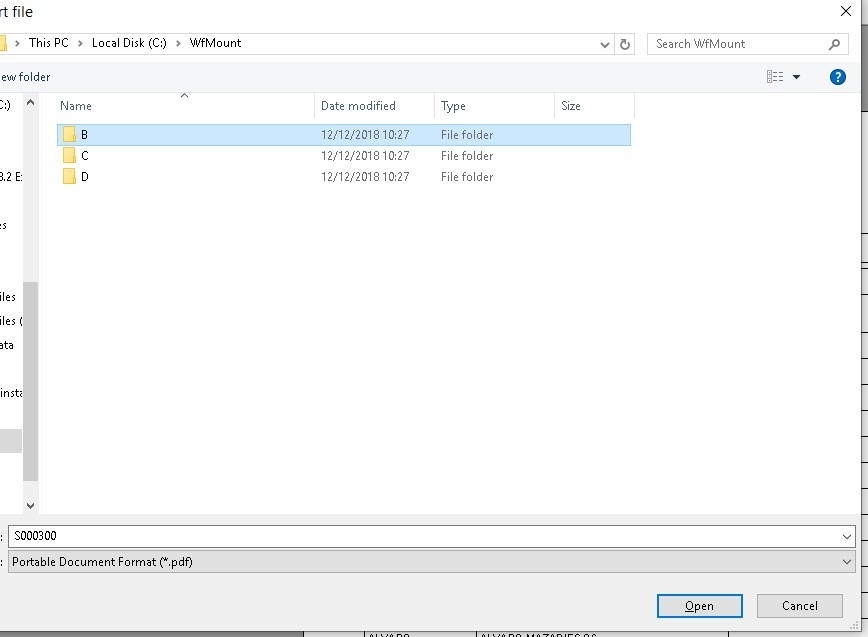Select folder D icon
This screenshot has height=637, width=868.
(x=69, y=177)
